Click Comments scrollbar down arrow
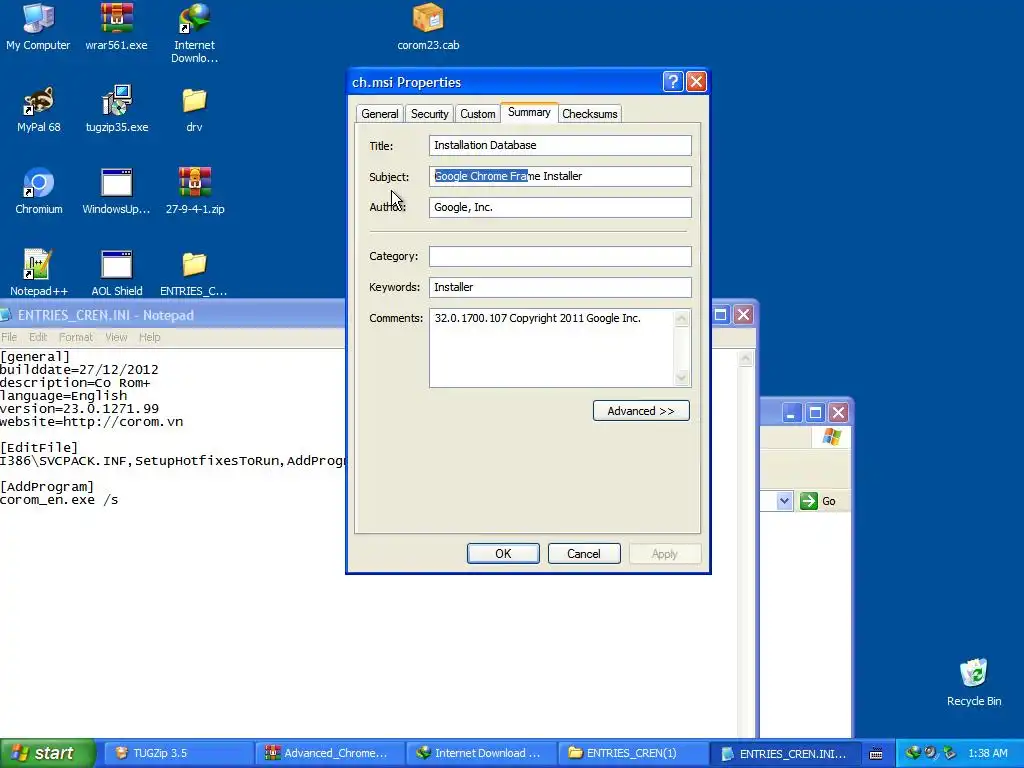 point(682,377)
